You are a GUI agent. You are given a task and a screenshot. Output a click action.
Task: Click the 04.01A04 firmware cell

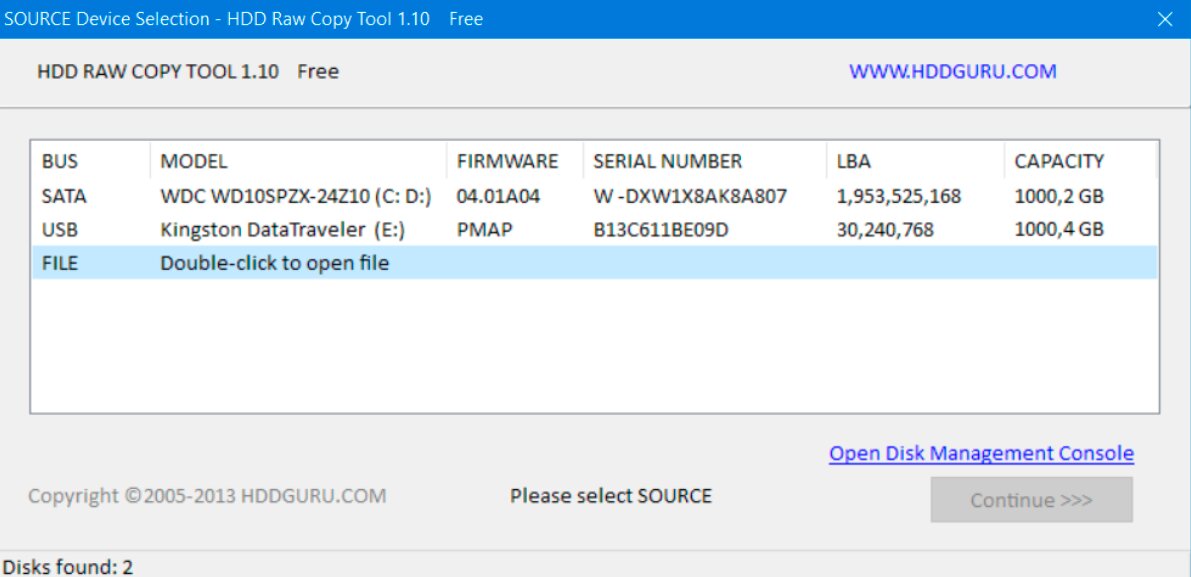(498, 197)
